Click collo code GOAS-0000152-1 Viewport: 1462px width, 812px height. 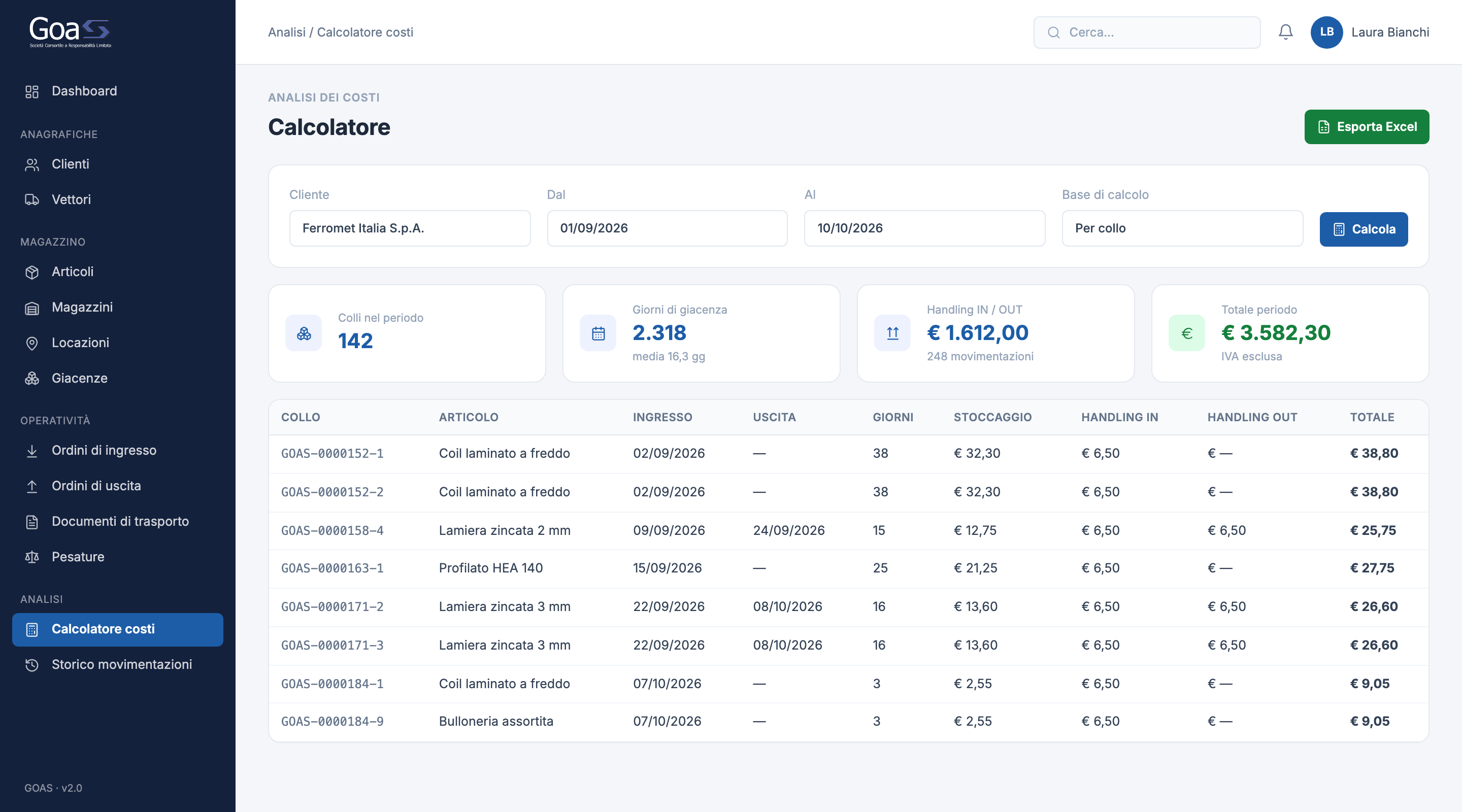(x=333, y=454)
